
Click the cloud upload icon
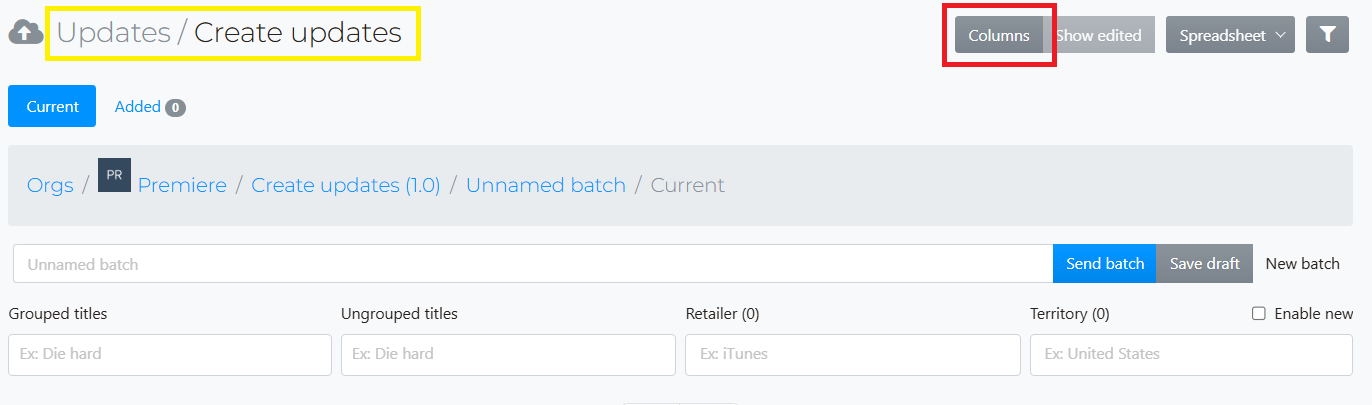pos(25,33)
